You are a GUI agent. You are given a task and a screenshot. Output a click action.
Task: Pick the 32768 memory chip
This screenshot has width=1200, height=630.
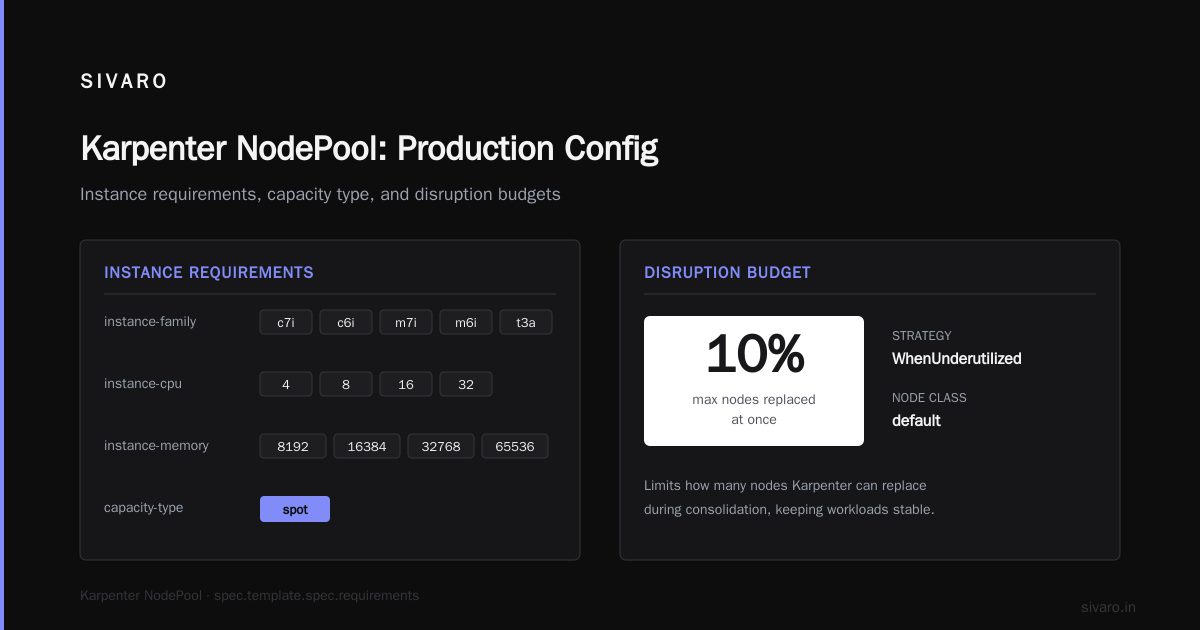(441, 446)
